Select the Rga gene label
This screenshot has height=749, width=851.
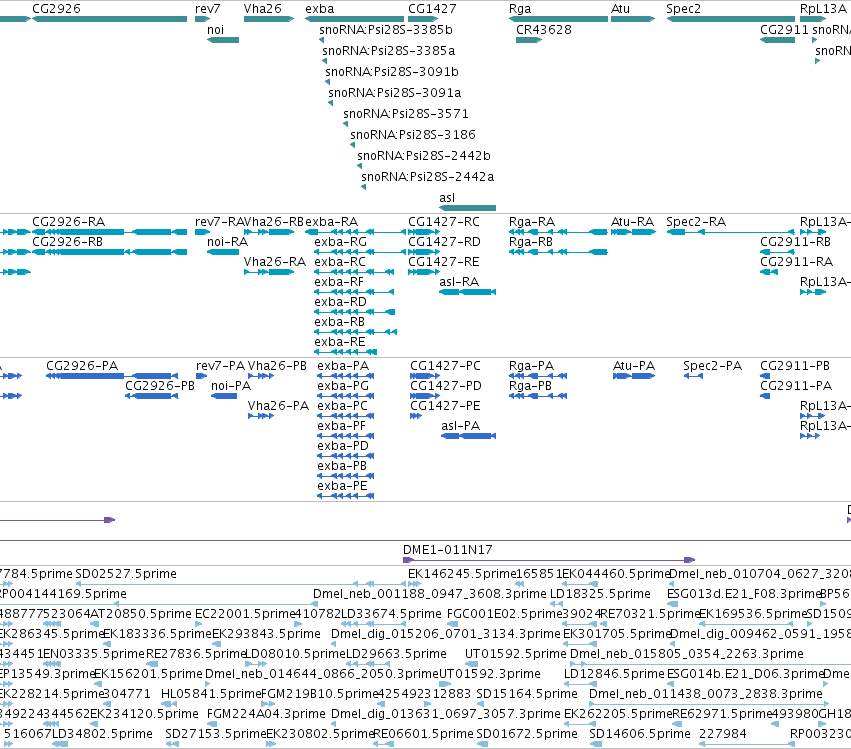520,9
